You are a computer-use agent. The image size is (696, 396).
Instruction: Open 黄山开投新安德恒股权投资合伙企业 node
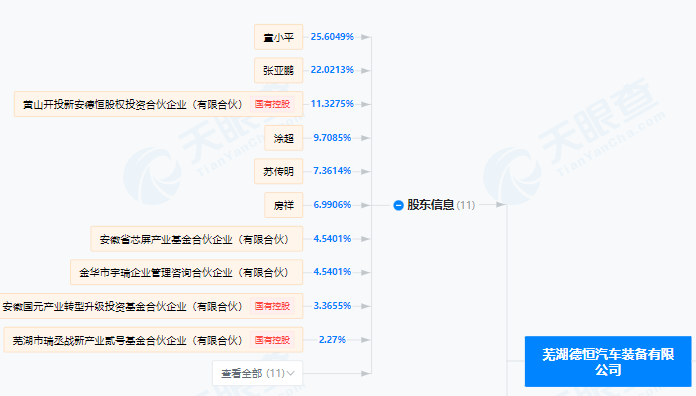pos(158,104)
